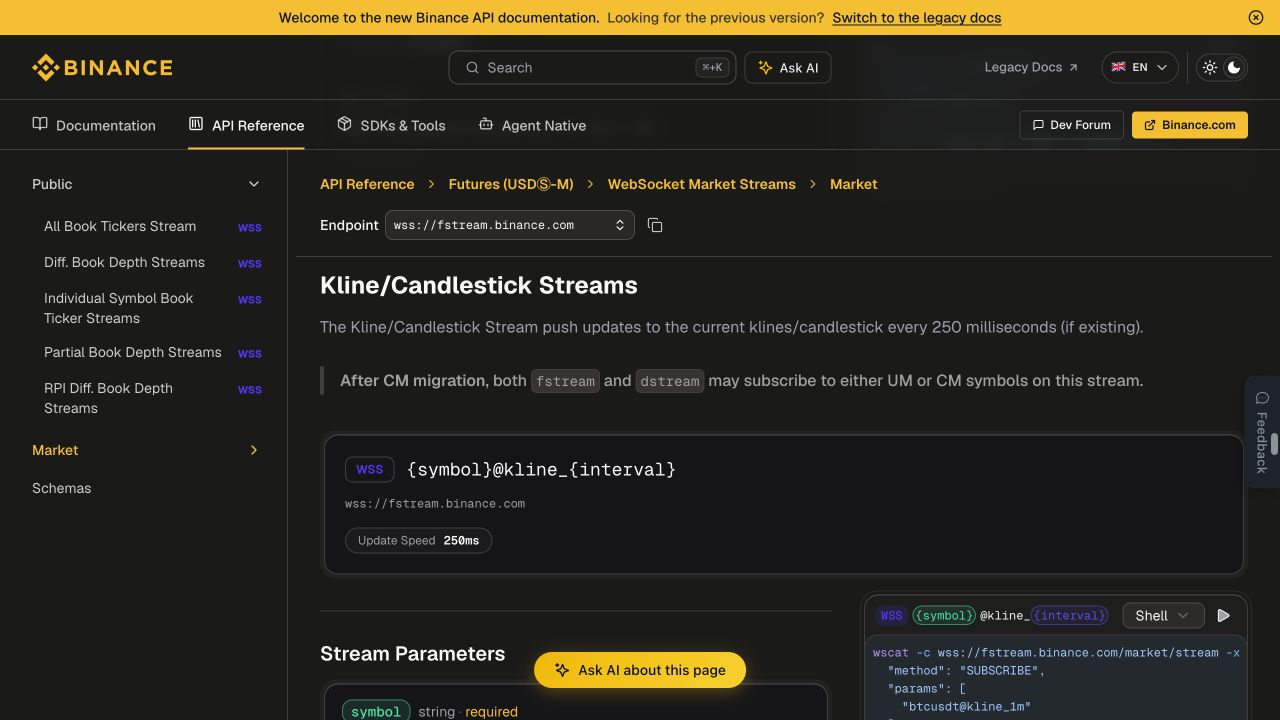Open Individual Symbol Book Ticker Streams
Viewport: 1280px width, 720px height.
click(x=153, y=308)
